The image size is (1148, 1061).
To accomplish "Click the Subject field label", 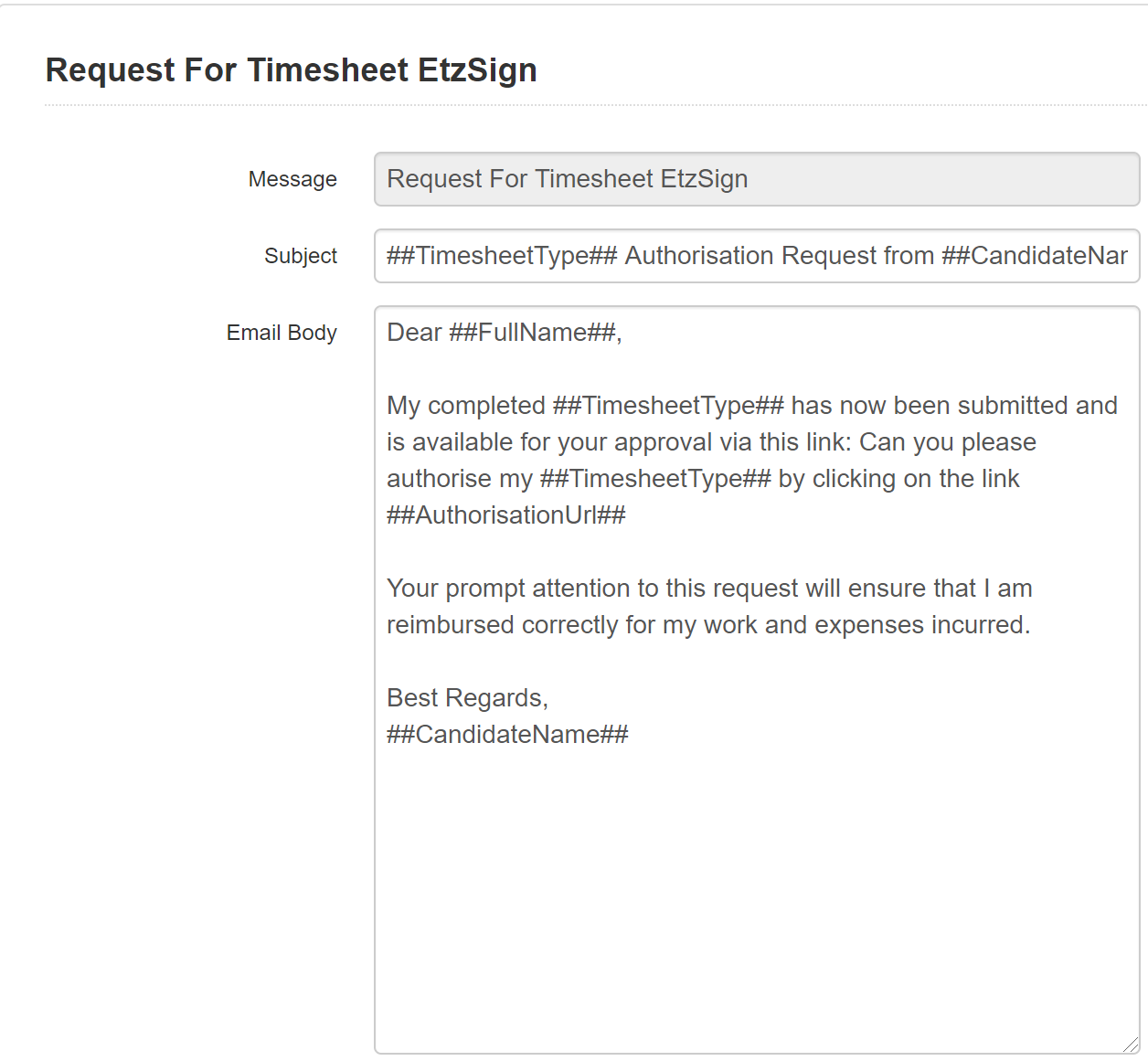I will point(301,256).
